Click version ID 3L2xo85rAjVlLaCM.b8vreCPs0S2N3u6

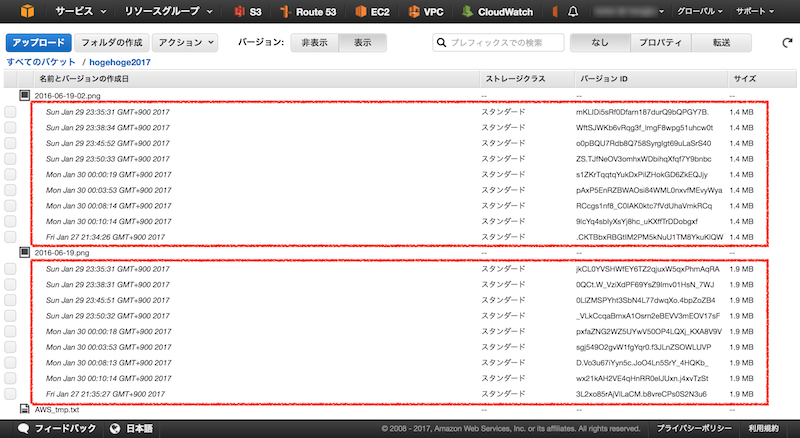(641, 394)
